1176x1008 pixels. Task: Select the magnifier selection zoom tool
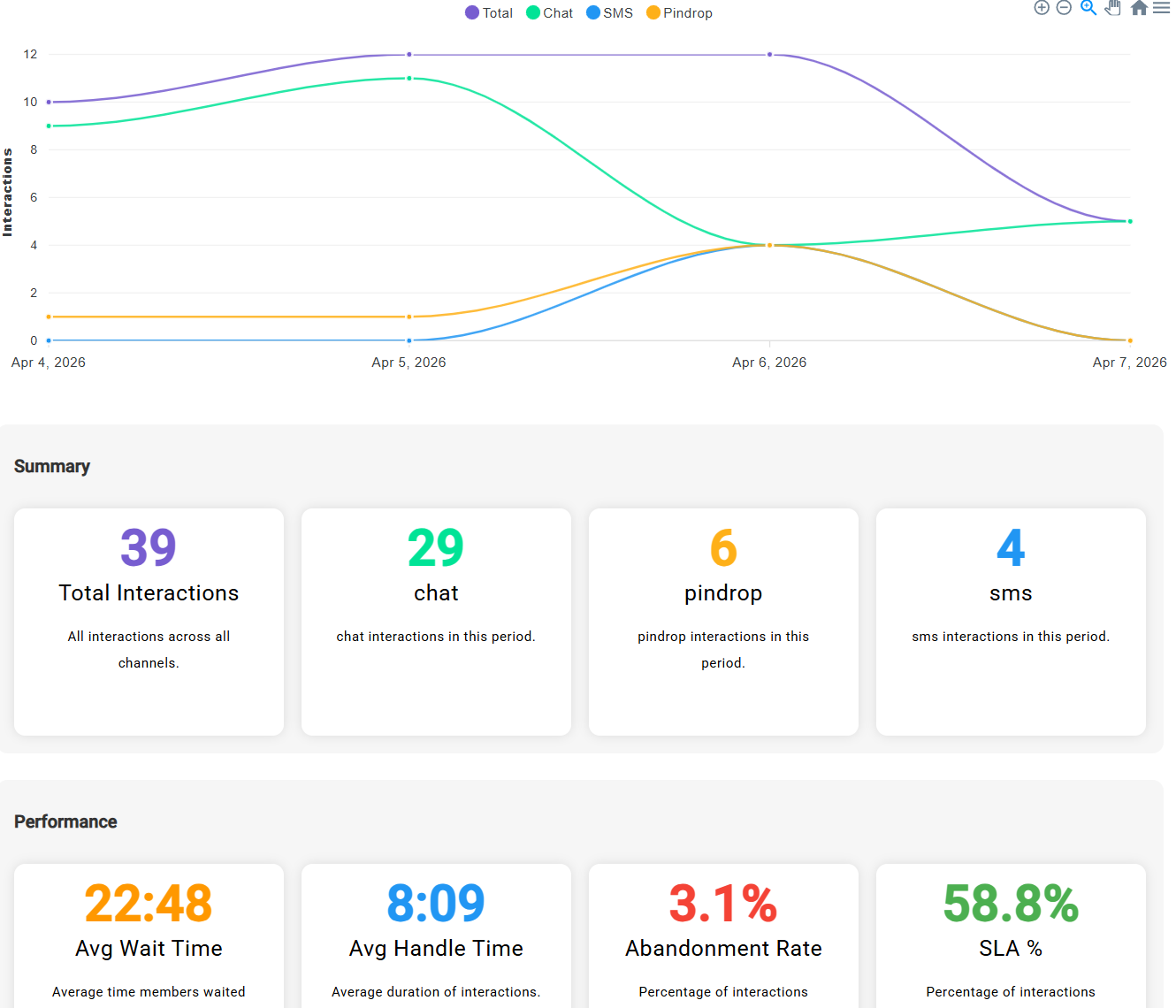click(x=1088, y=8)
